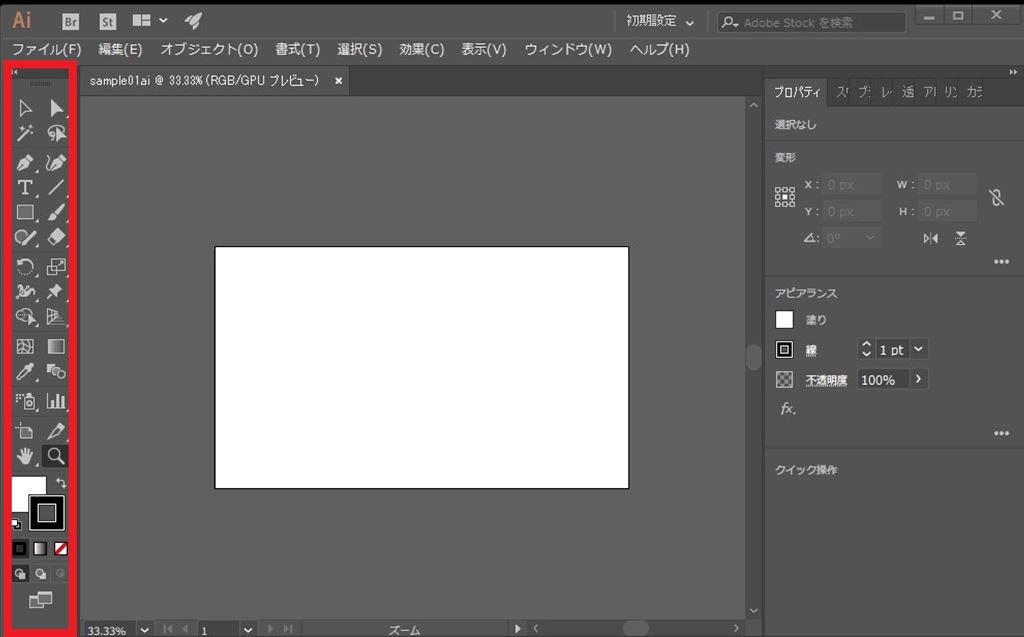This screenshot has width=1024, height=637.
Task: Click the 塗り fill color swatch
Action: 785,320
